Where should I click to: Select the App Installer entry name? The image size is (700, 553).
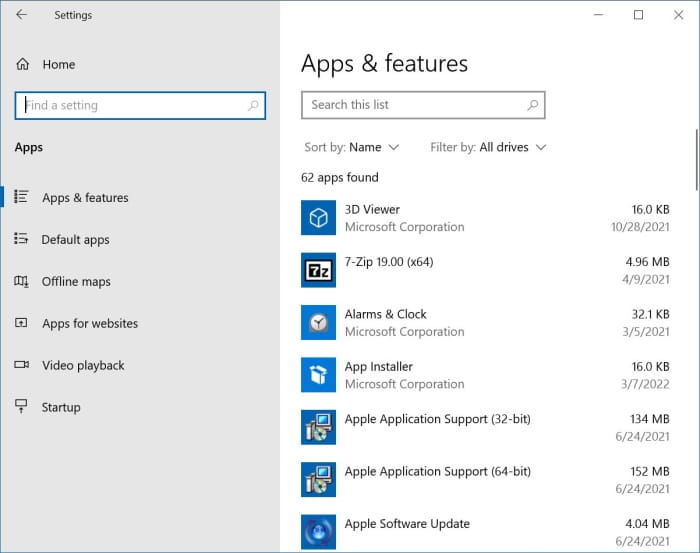pyautogui.click(x=379, y=367)
